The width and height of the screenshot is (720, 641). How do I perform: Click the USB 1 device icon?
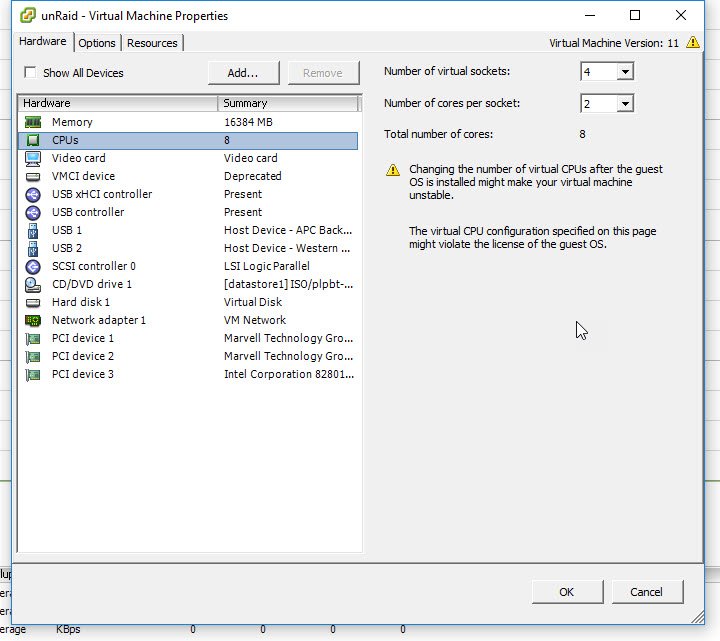point(33,231)
